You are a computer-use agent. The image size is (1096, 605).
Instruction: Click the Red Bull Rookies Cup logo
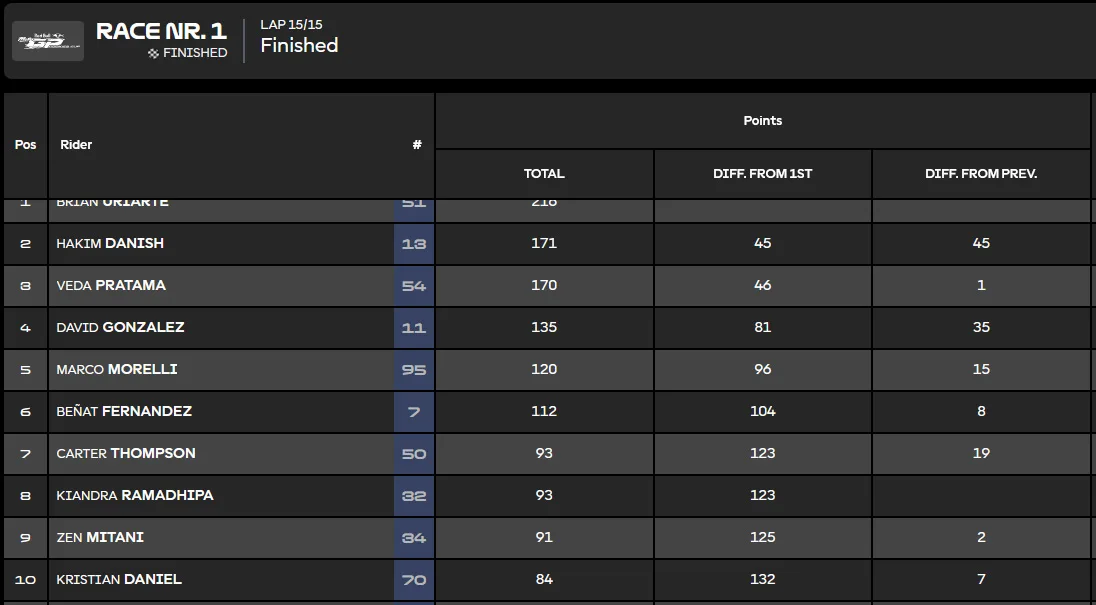pos(48,41)
